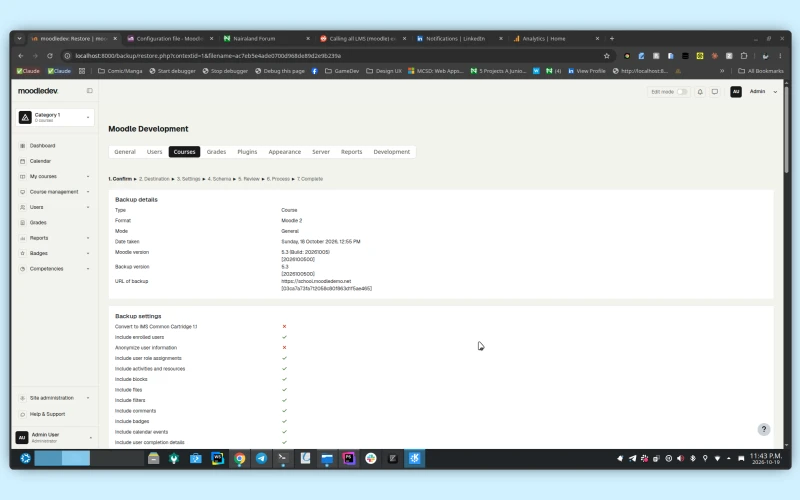800x500 pixels.
Task: Open PhpStorm from the taskbar
Action: point(349,458)
